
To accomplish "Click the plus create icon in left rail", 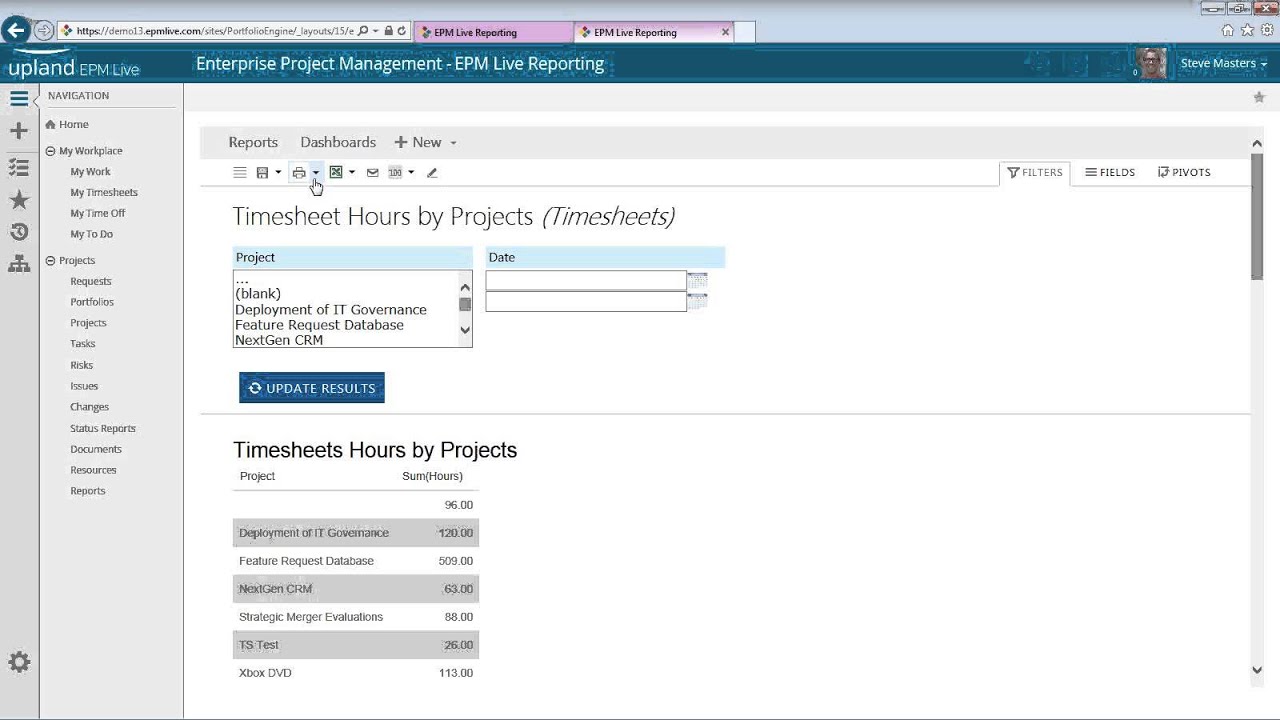I will [x=19, y=131].
